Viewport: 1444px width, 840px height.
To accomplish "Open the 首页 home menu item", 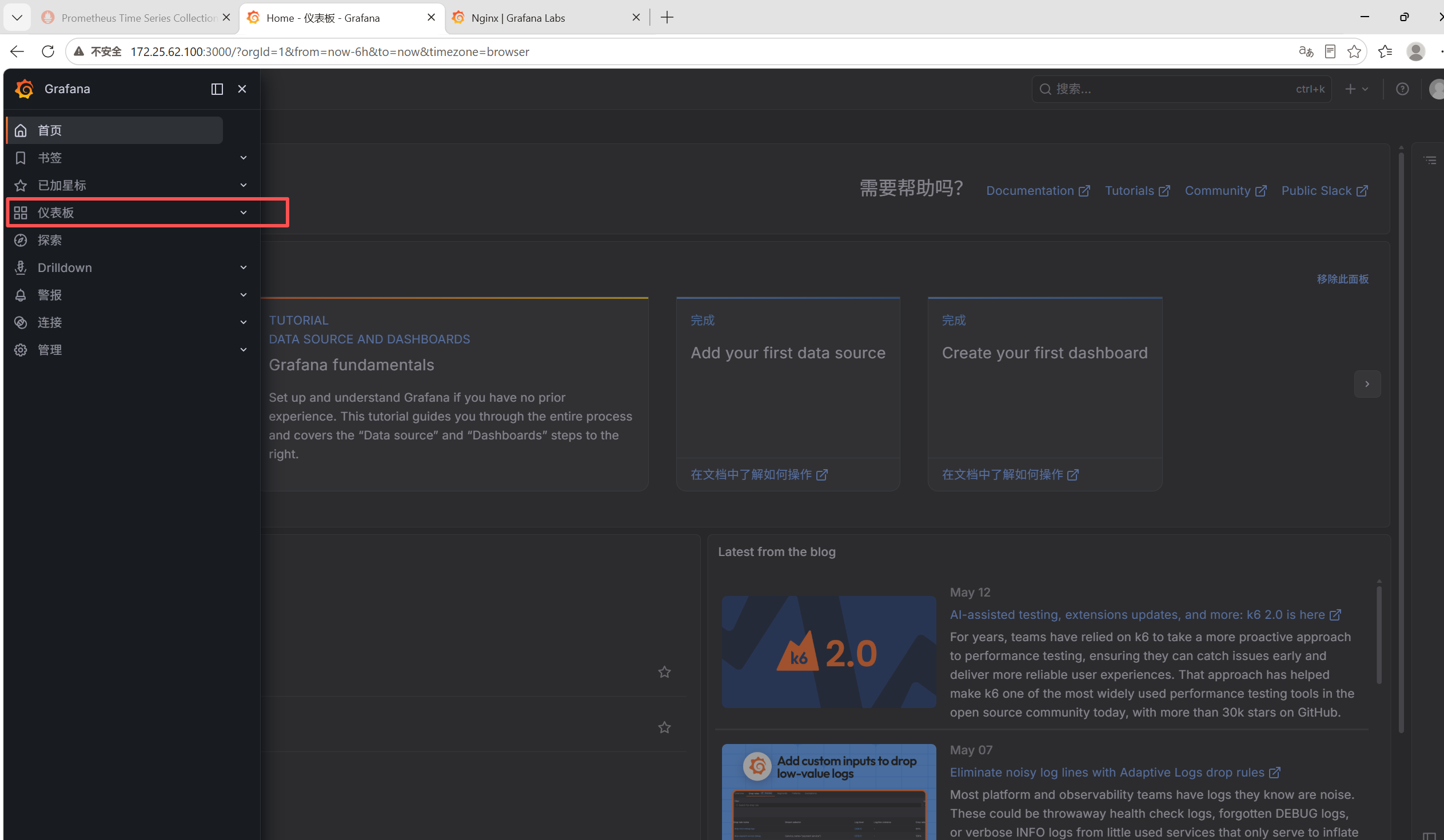I will [x=114, y=130].
